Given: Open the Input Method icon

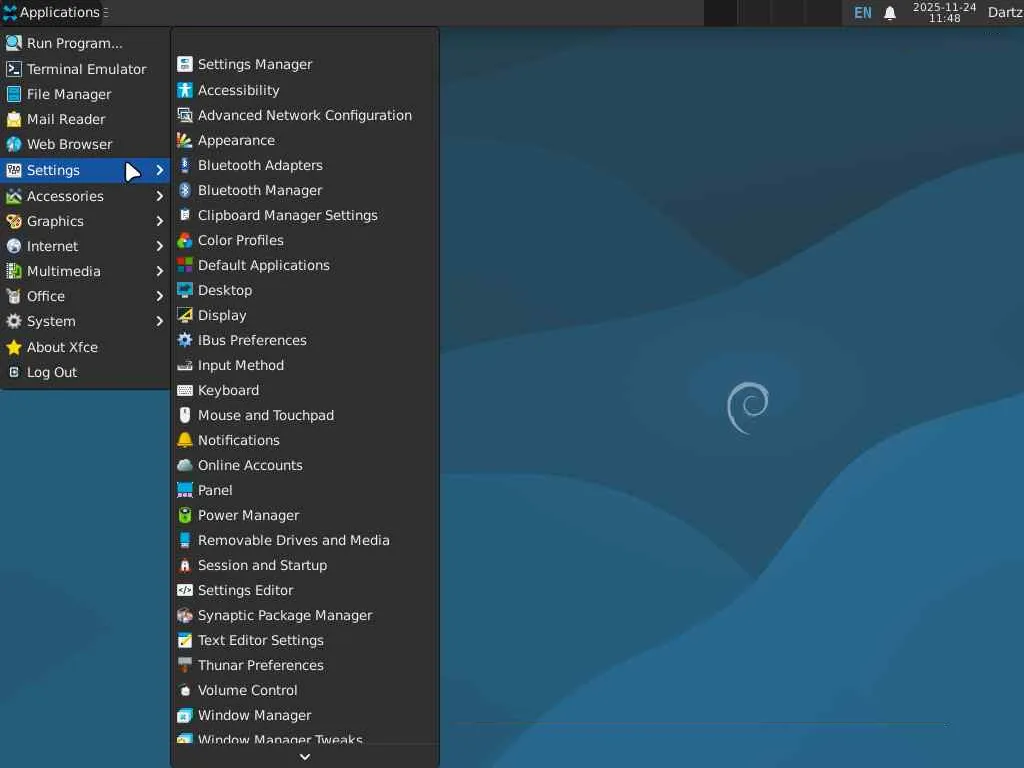Looking at the screenshot, I should 185,365.
